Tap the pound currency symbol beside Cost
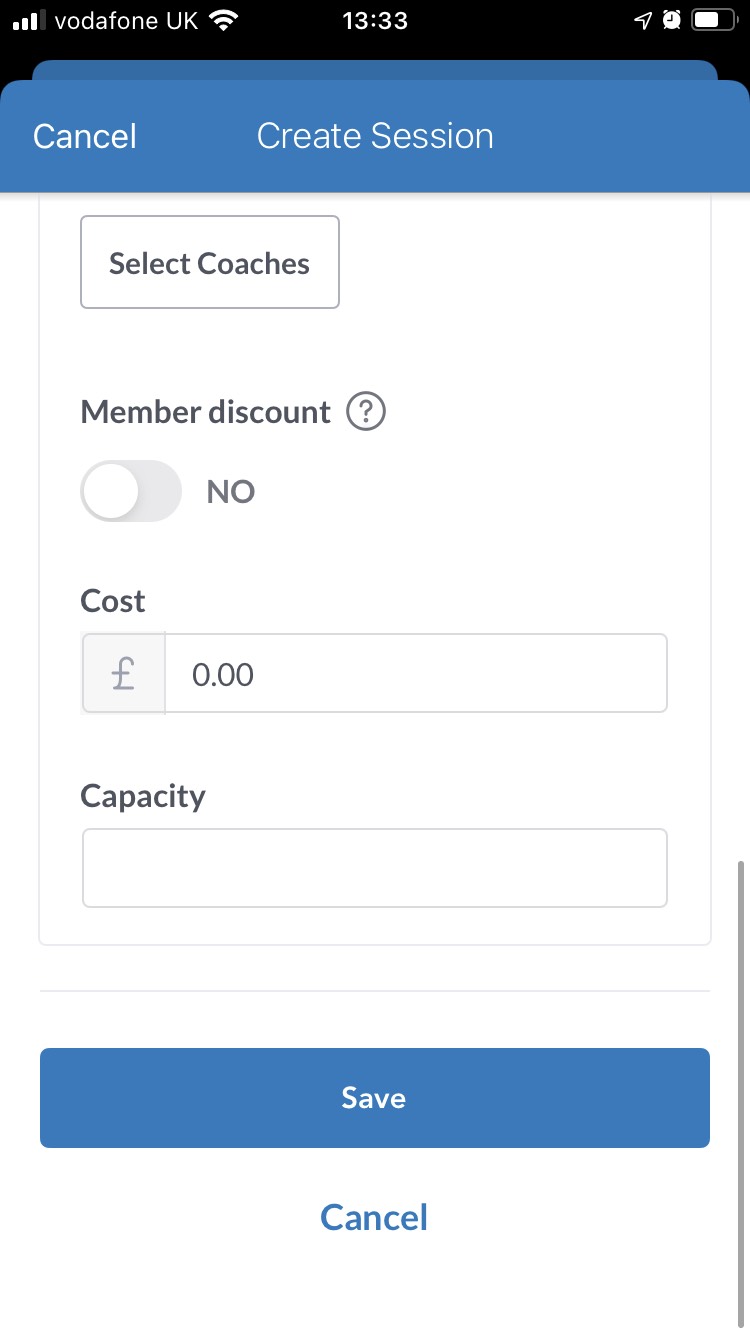The width and height of the screenshot is (750, 1334). [123, 674]
